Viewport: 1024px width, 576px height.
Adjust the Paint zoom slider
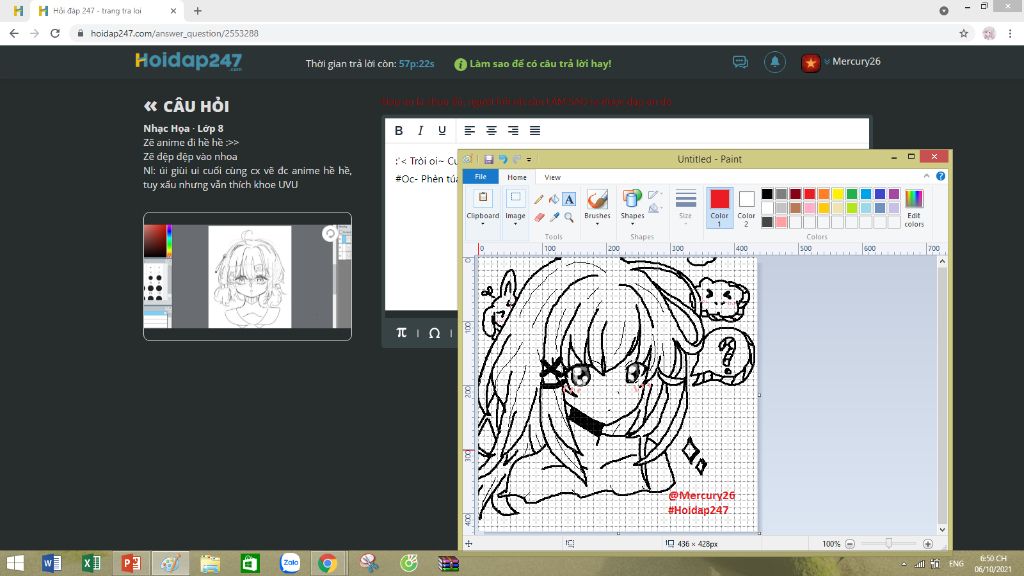[x=888, y=543]
